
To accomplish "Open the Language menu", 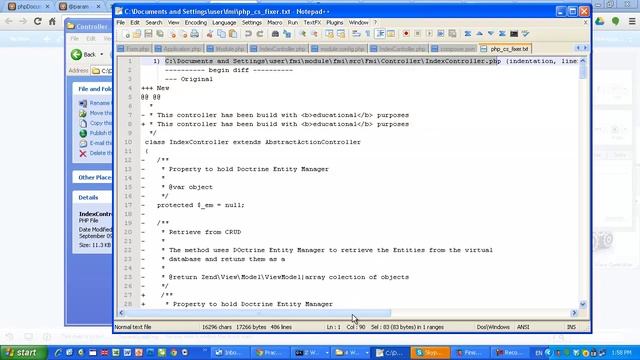I will 224,22.
